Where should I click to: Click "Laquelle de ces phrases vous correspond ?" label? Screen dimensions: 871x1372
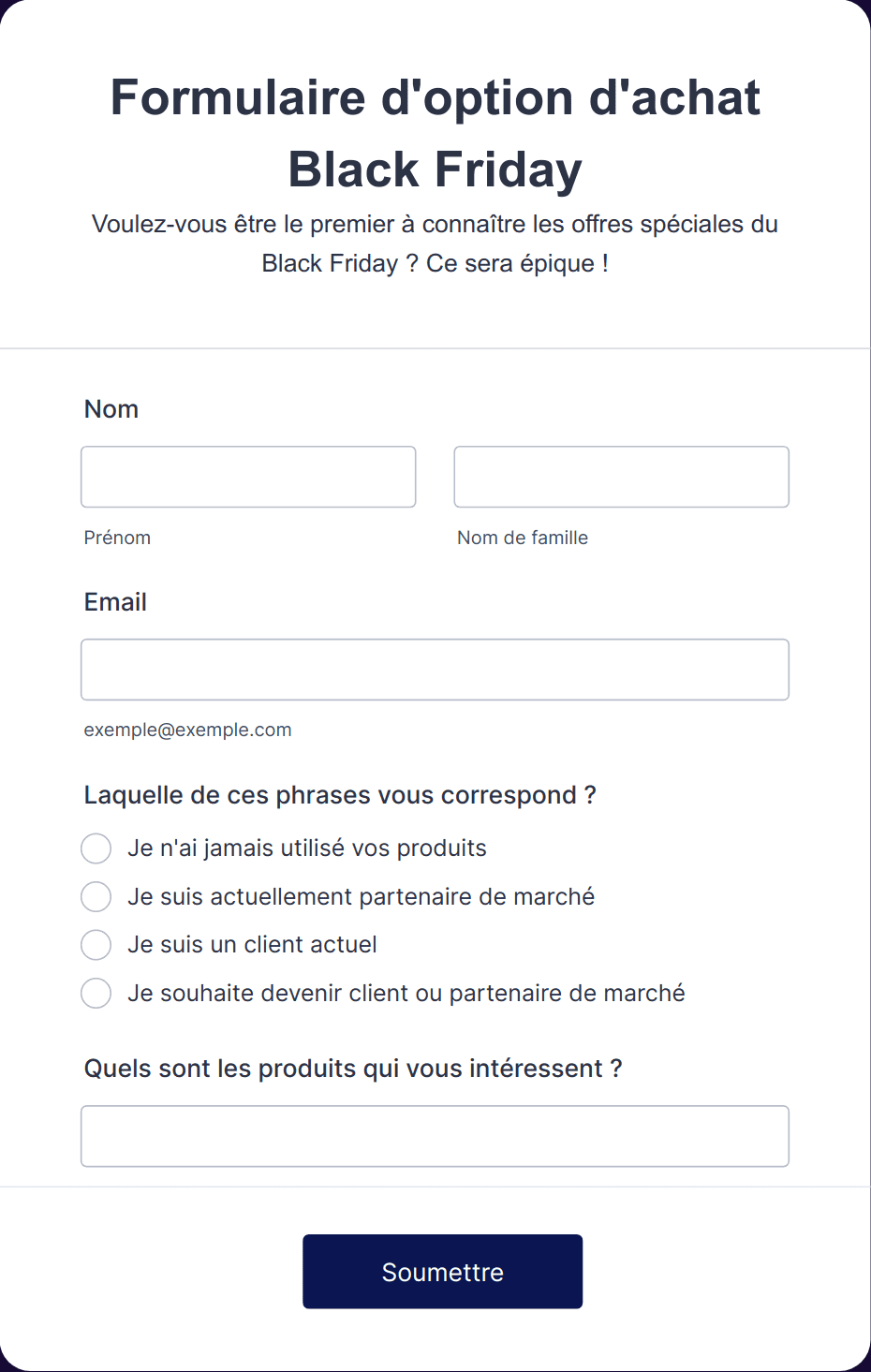[340, 795]
